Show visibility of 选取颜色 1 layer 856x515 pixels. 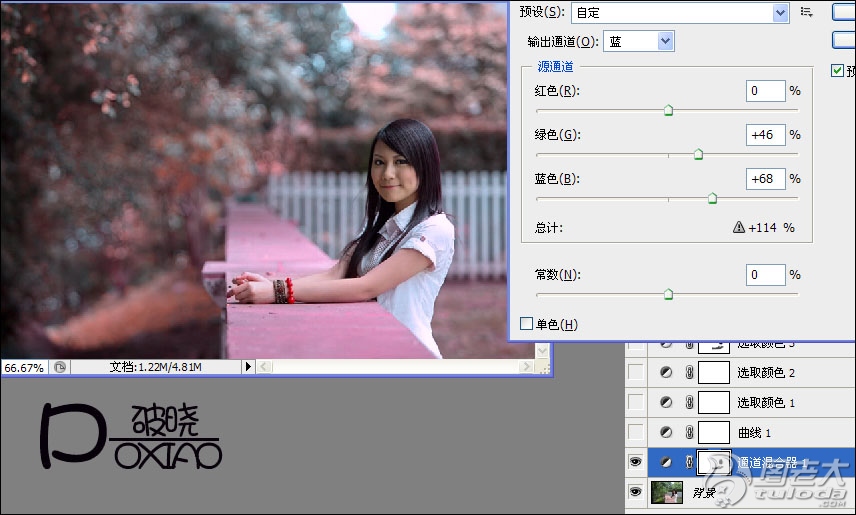(x=636, y=402)
